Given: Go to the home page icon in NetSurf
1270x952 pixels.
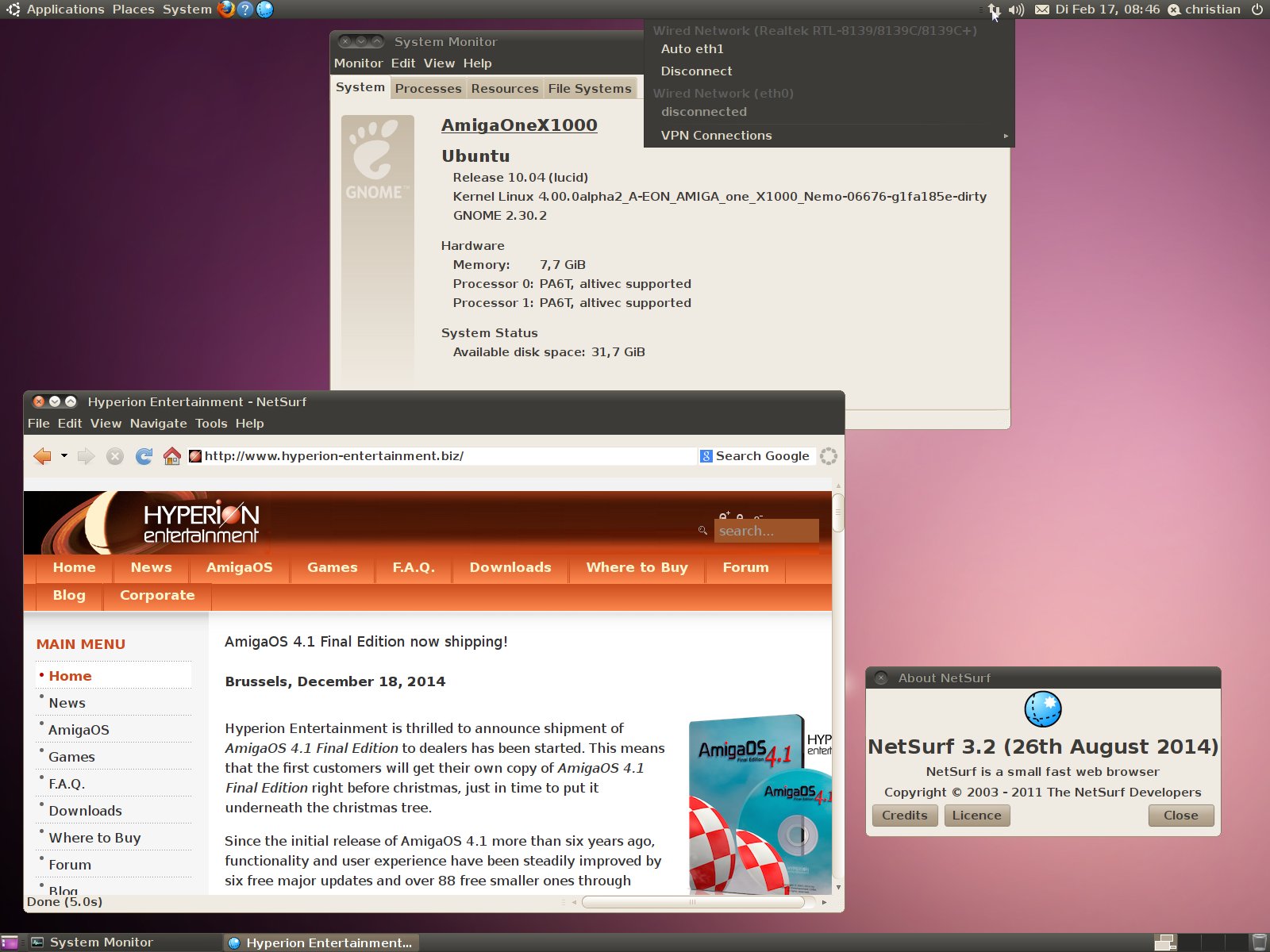Looking at the screenshot, I should pyautogui.click(x=171, y=456).
